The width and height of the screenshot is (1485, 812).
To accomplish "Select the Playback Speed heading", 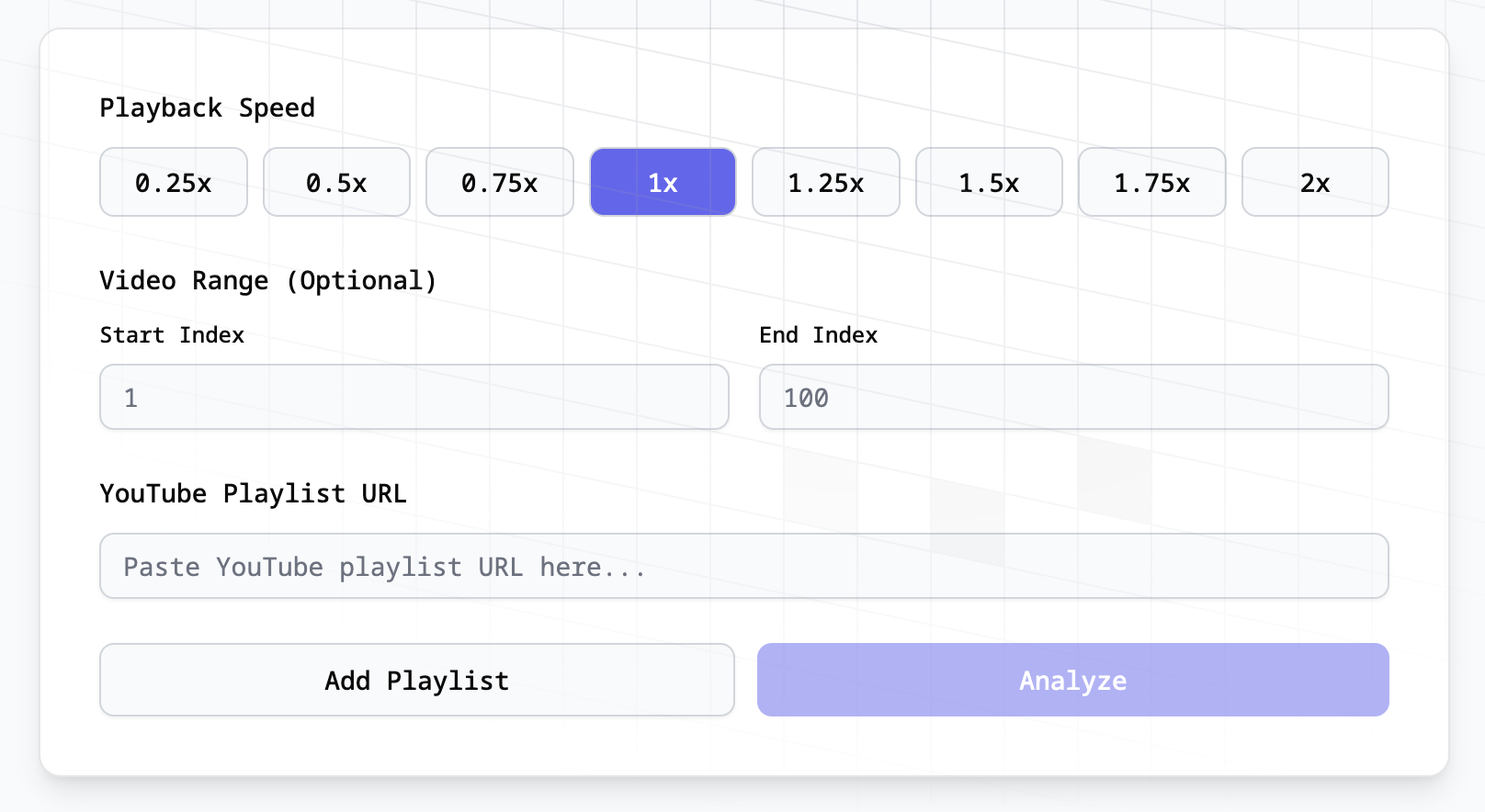I will click(208, 107).
